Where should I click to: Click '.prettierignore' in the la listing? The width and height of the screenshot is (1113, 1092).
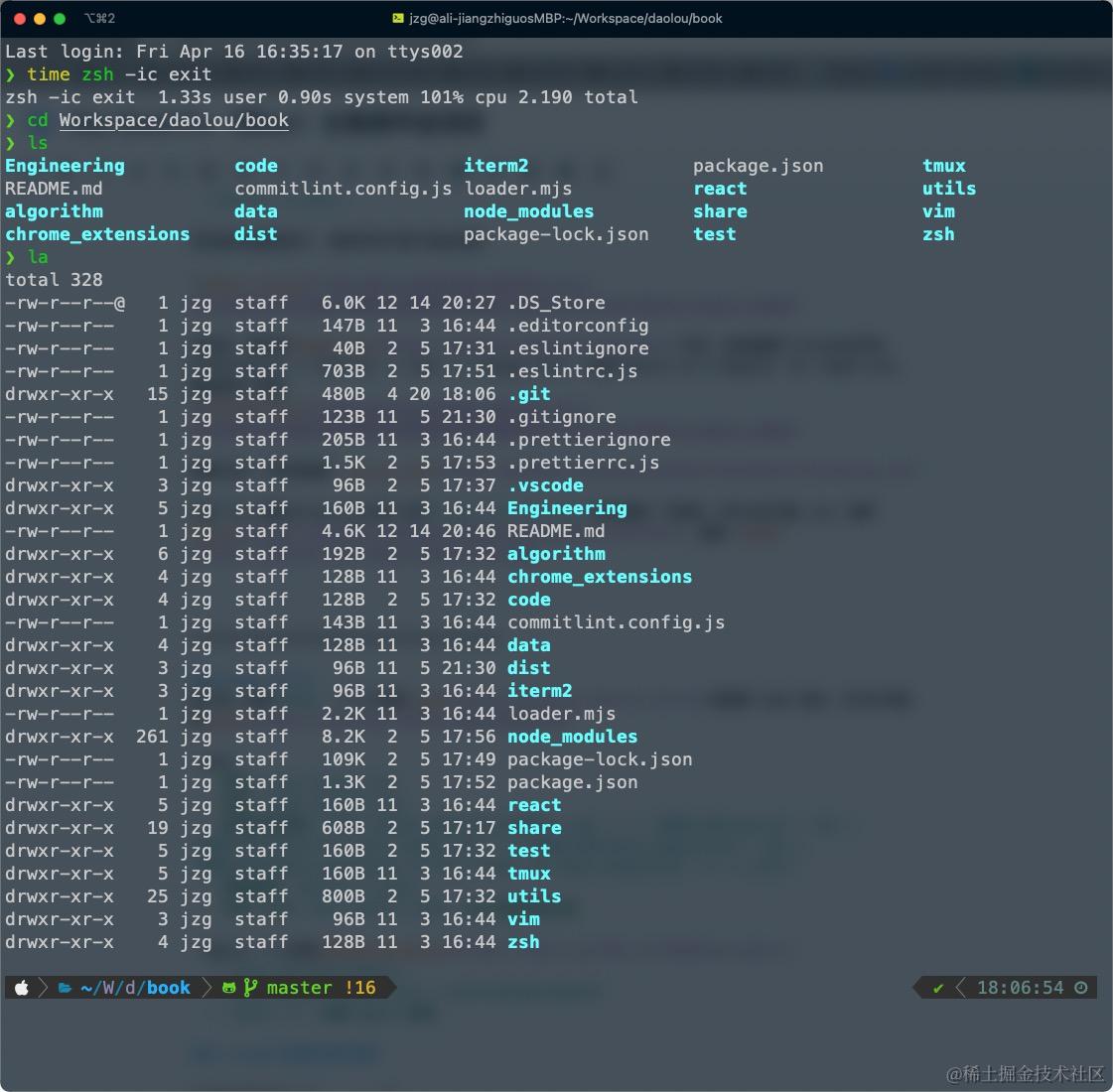pyautogui.click(x=589, y=440)
